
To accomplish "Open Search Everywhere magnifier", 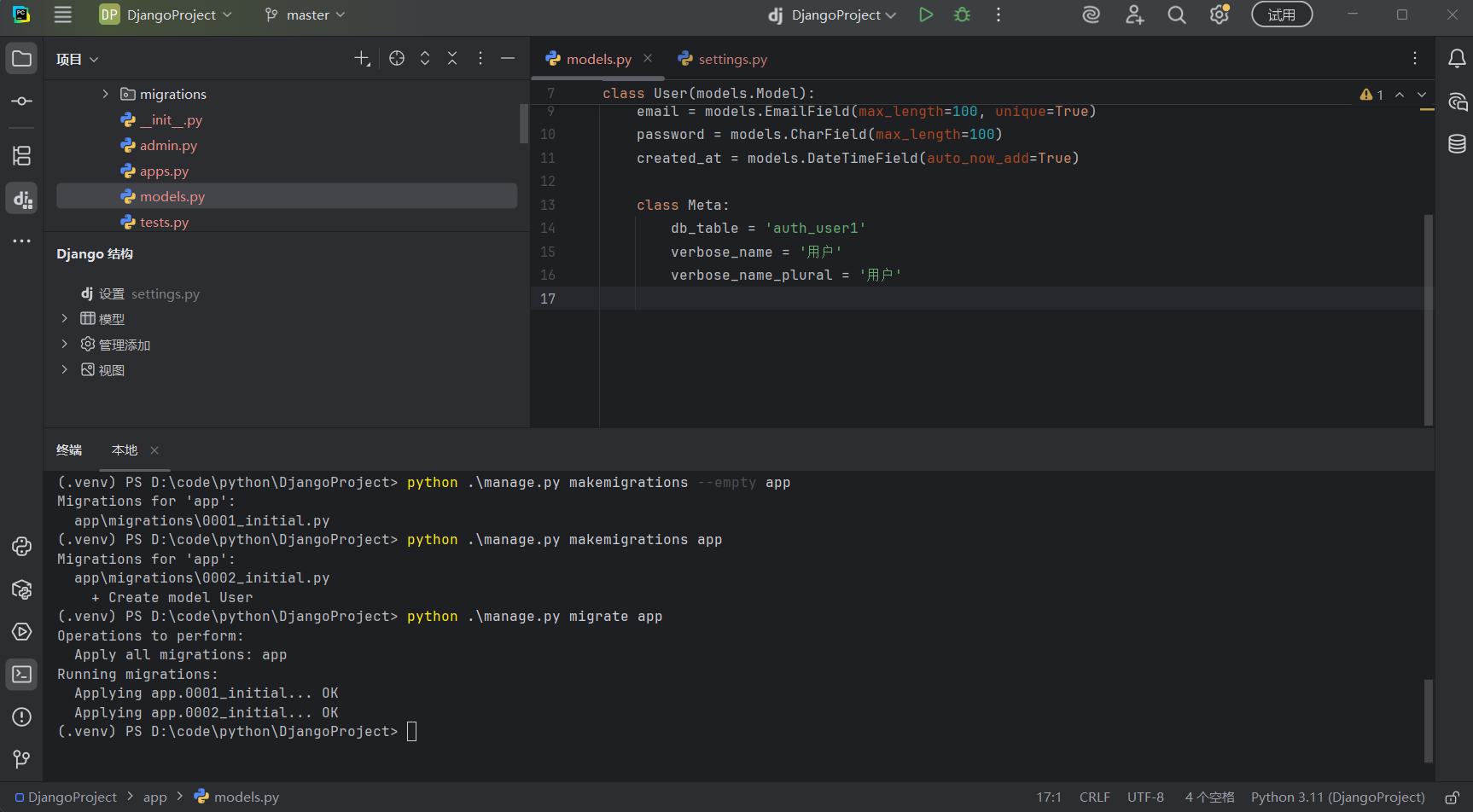I will tap(1177, 14).
